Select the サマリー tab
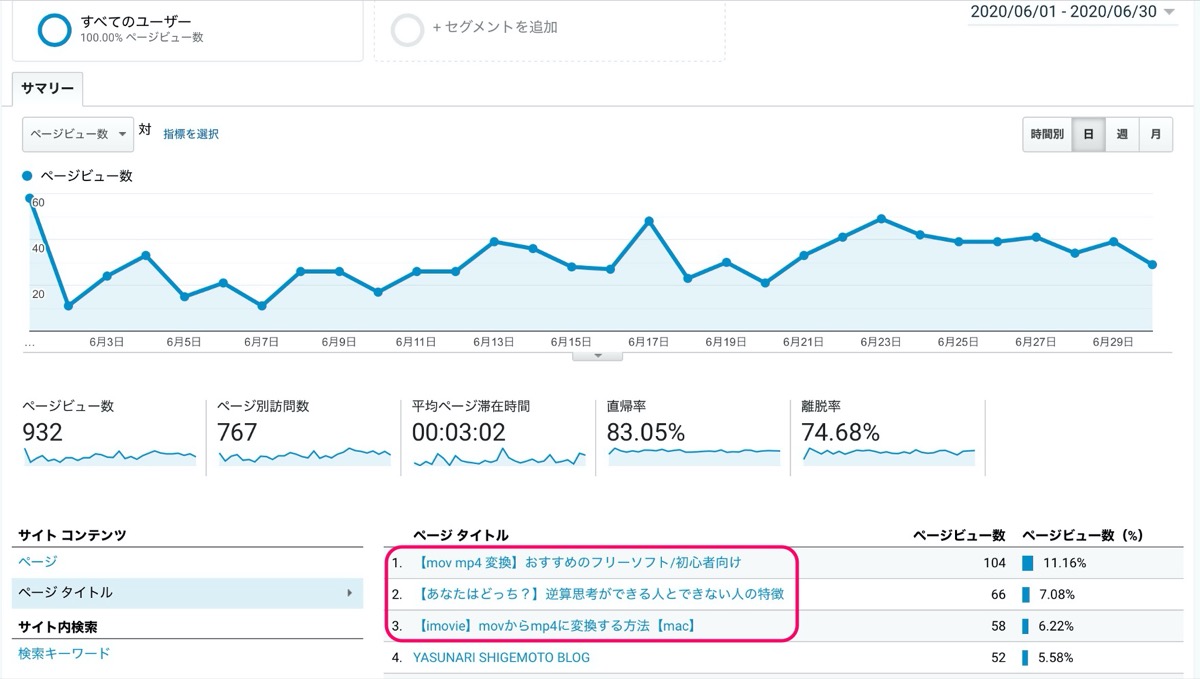The image size is (1200, 679). click(48, 88)
